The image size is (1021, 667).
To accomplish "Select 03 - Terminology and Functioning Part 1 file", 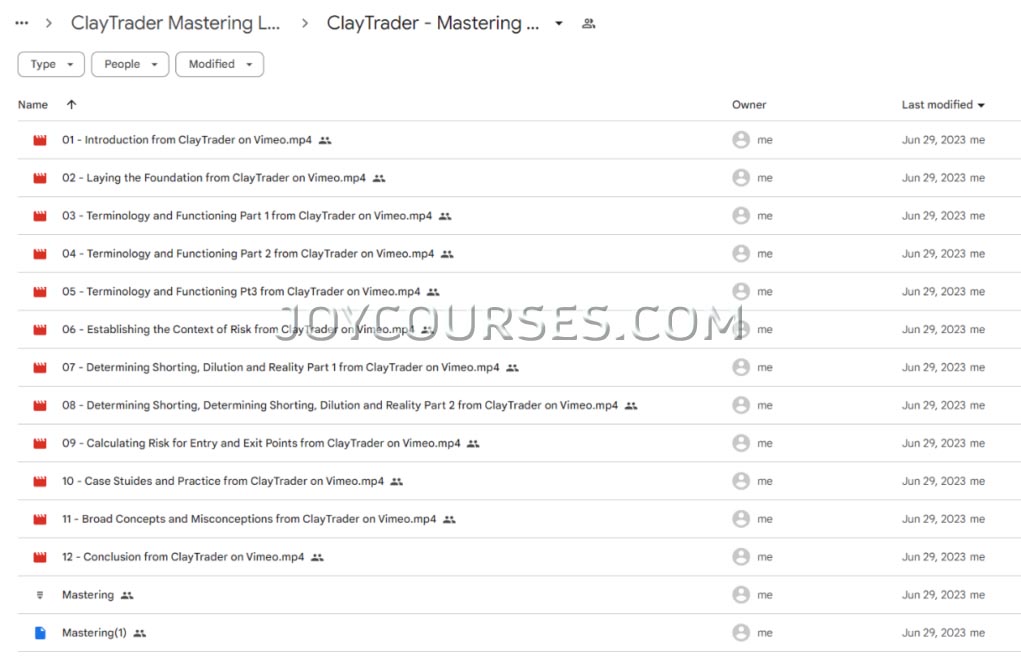I will [x=247, y=216].
